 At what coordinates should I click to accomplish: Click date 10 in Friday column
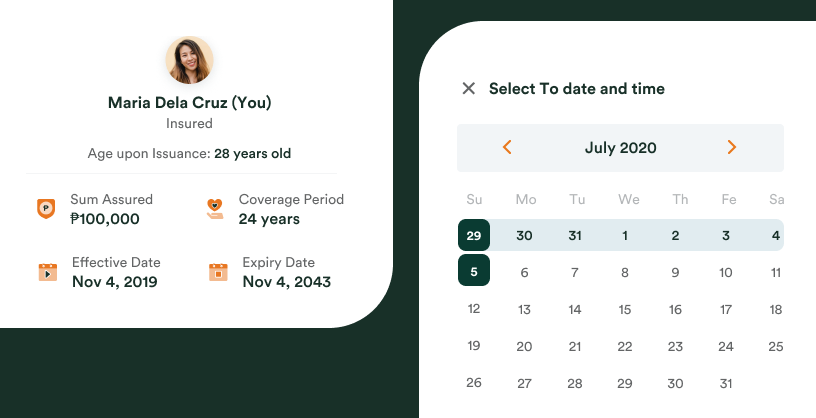(x=726, y=272)
